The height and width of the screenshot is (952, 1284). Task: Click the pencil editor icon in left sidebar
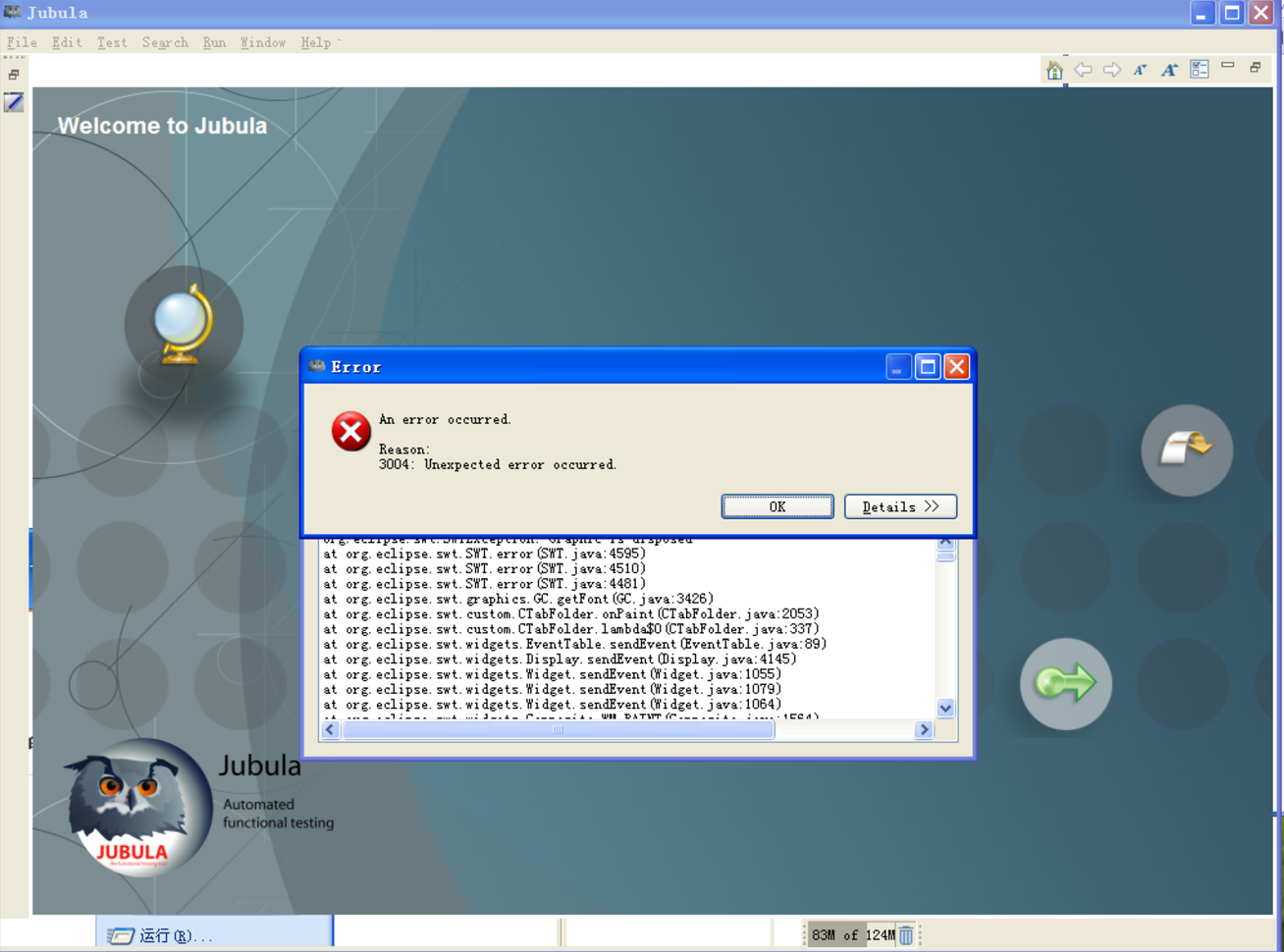click(14, 102)
